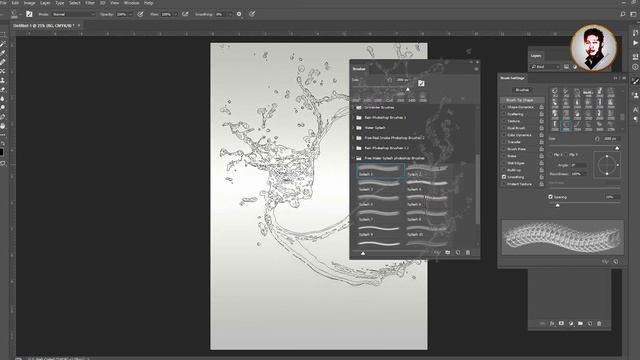640x360 pixels.
Task: Open the Select menu
Action: point(74,2)
